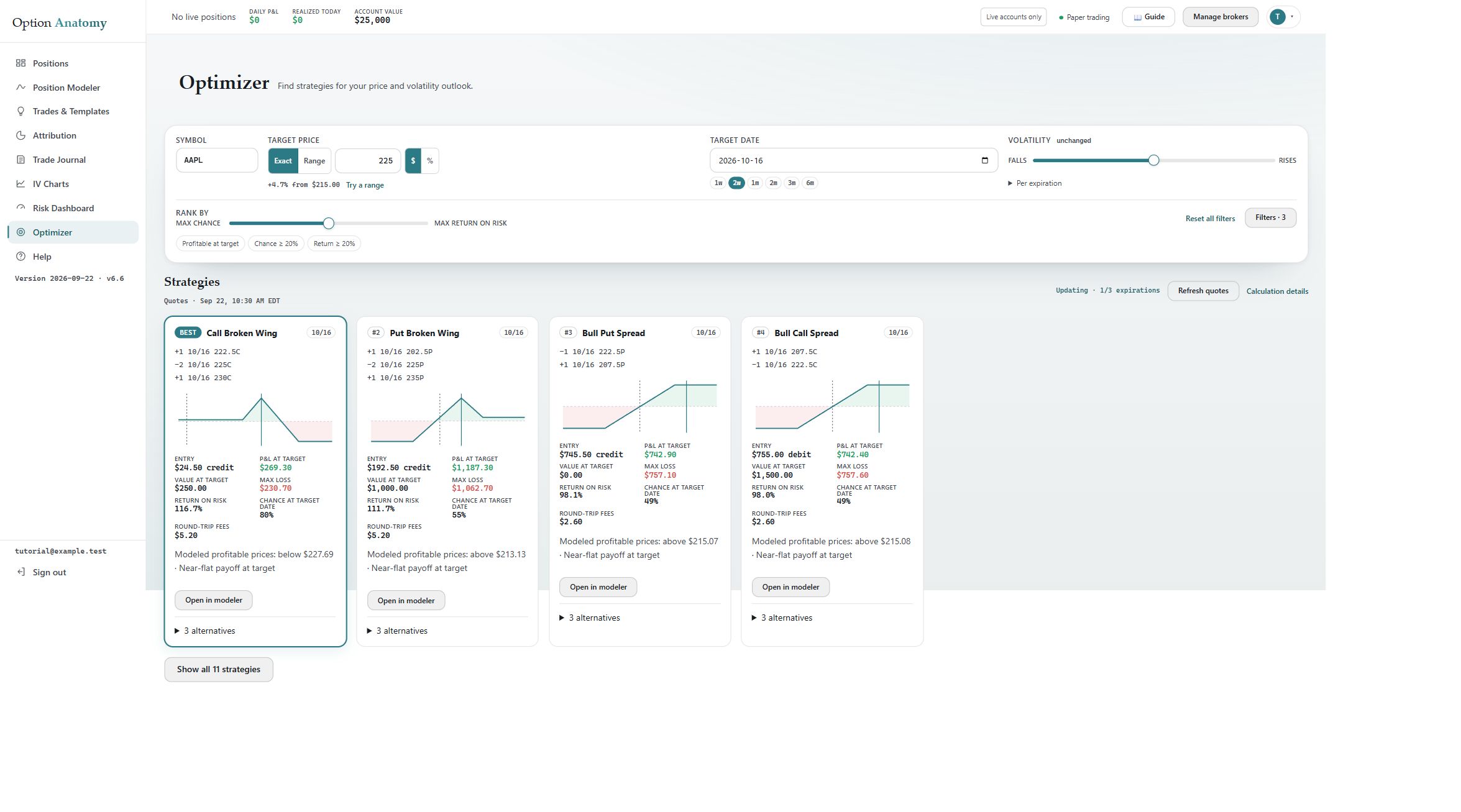Open Positions grid icon in sidebar

21,63
